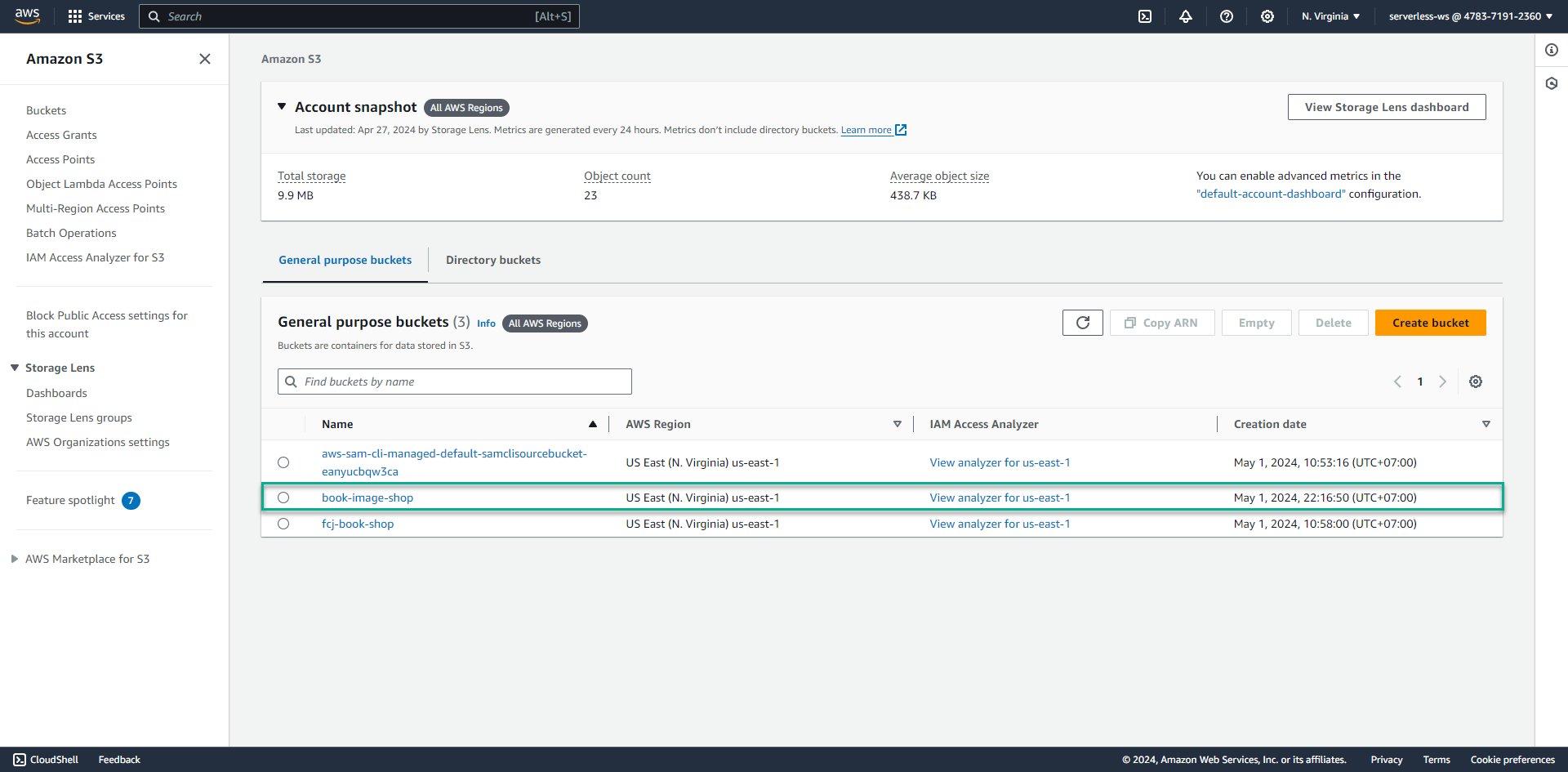
Task: Click the Privacy link in footer
Action: click(x=1387, y=760)
